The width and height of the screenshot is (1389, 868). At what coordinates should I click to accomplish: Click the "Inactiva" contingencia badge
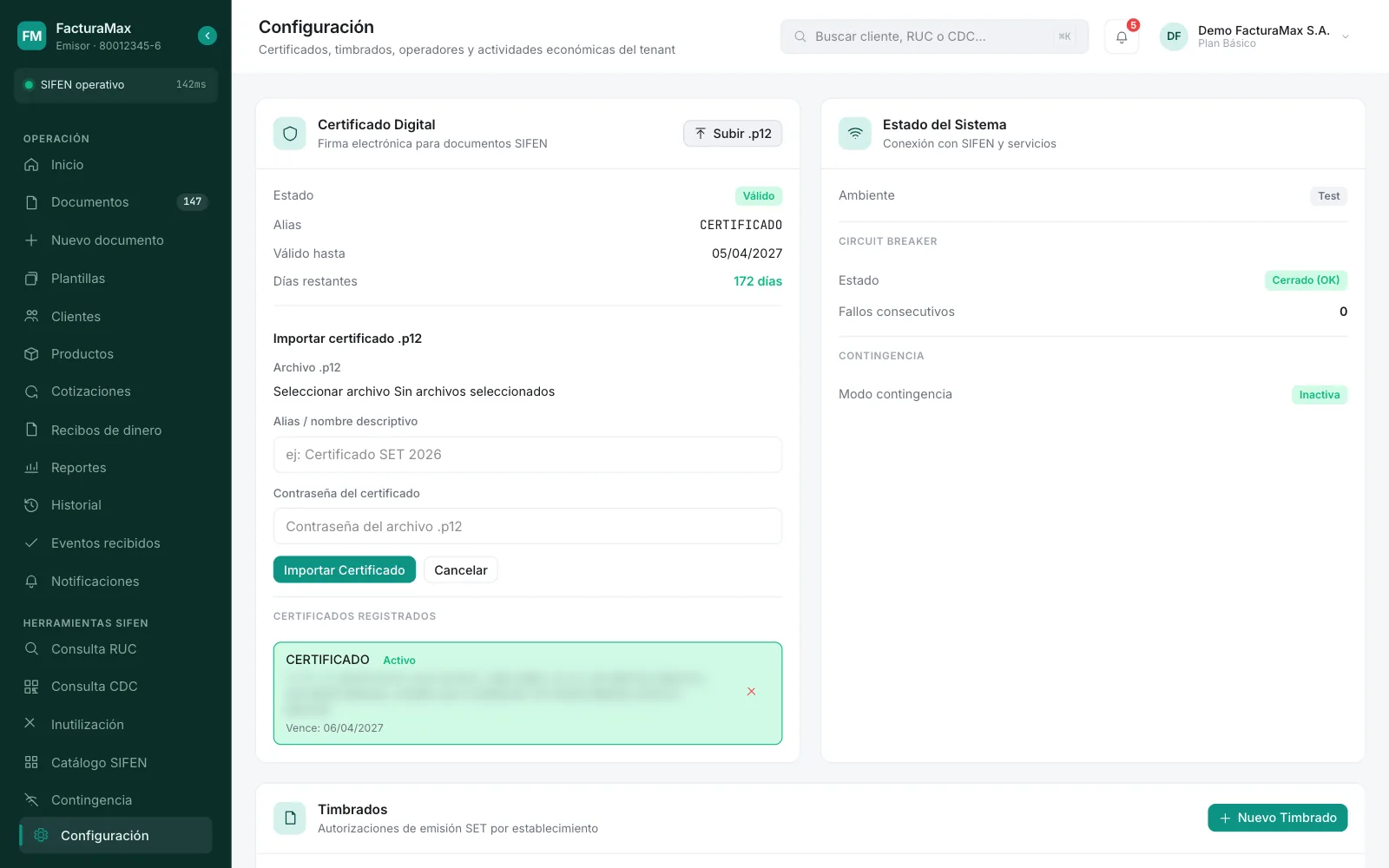[1320, 395]
